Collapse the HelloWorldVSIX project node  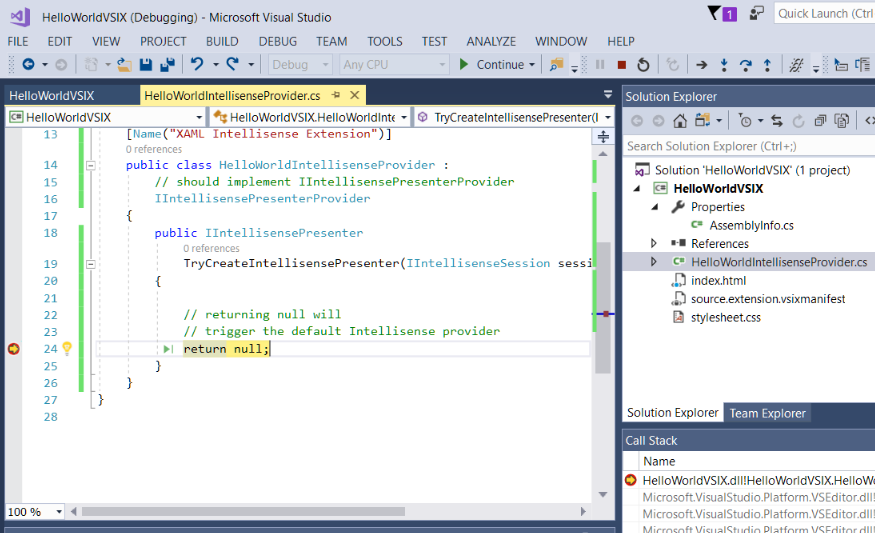(637, 189)
